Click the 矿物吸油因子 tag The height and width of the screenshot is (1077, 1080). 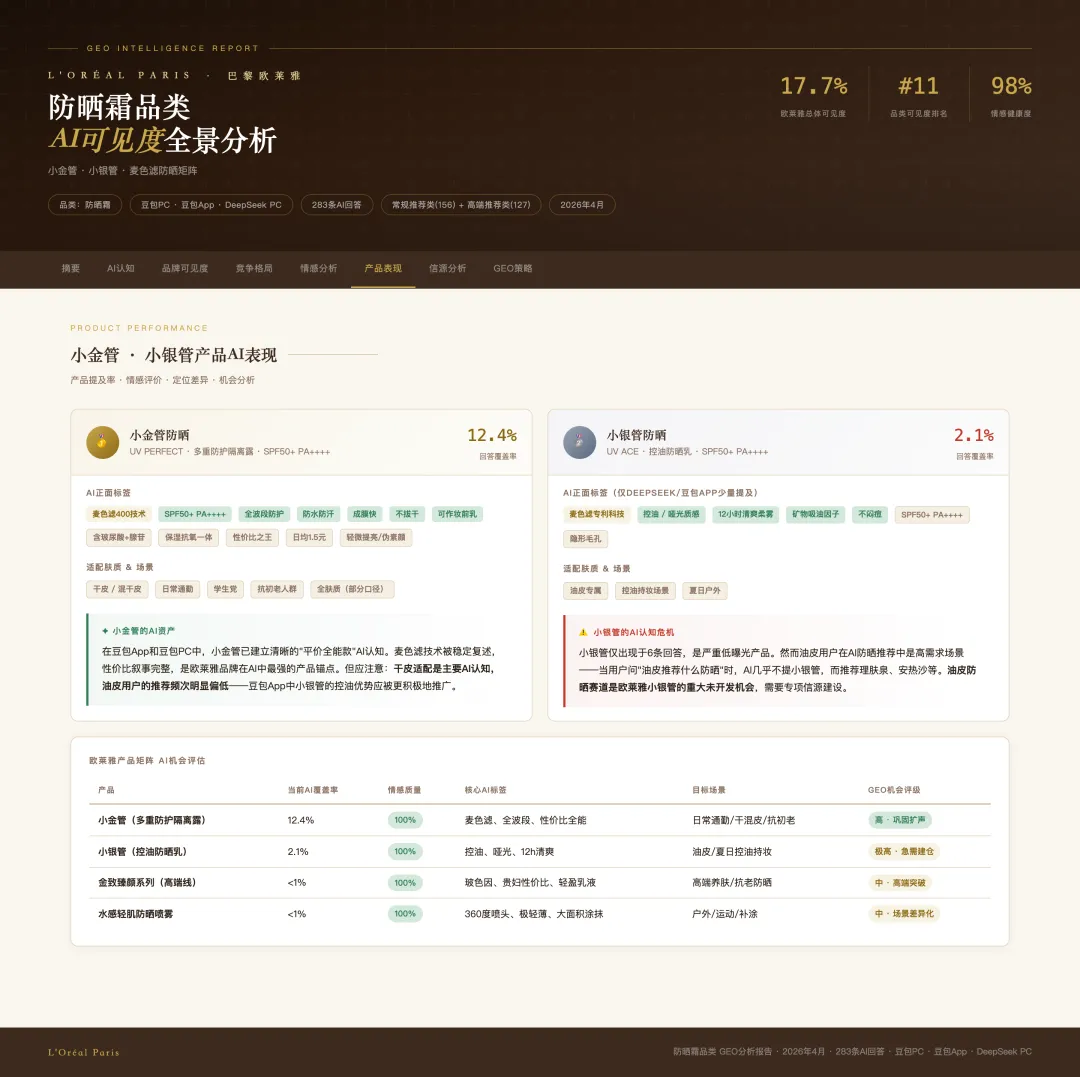[x=816, y=514]
